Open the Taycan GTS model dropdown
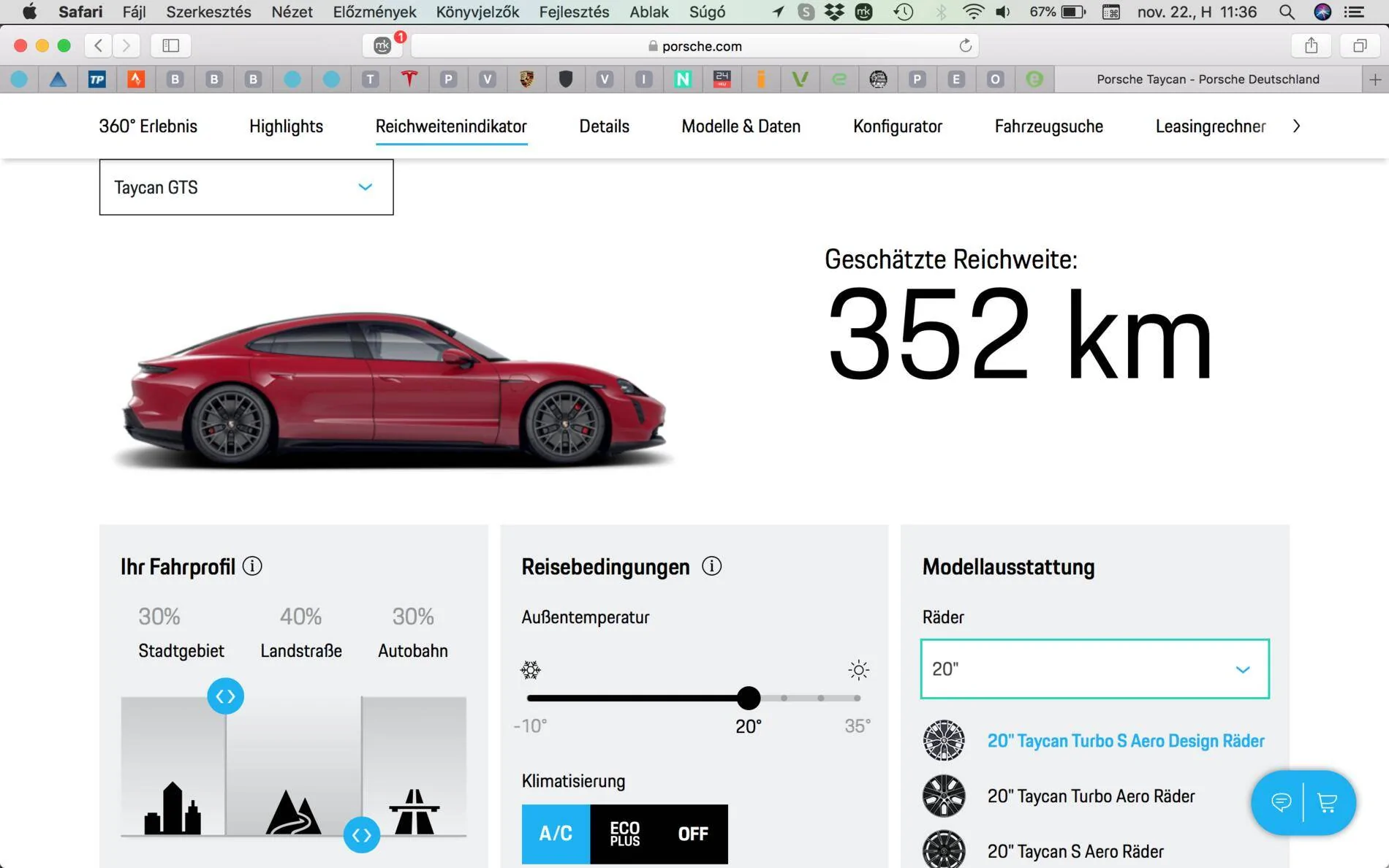Image resolution: width=1389 pixels, height=868 pixels. (246, 187)
